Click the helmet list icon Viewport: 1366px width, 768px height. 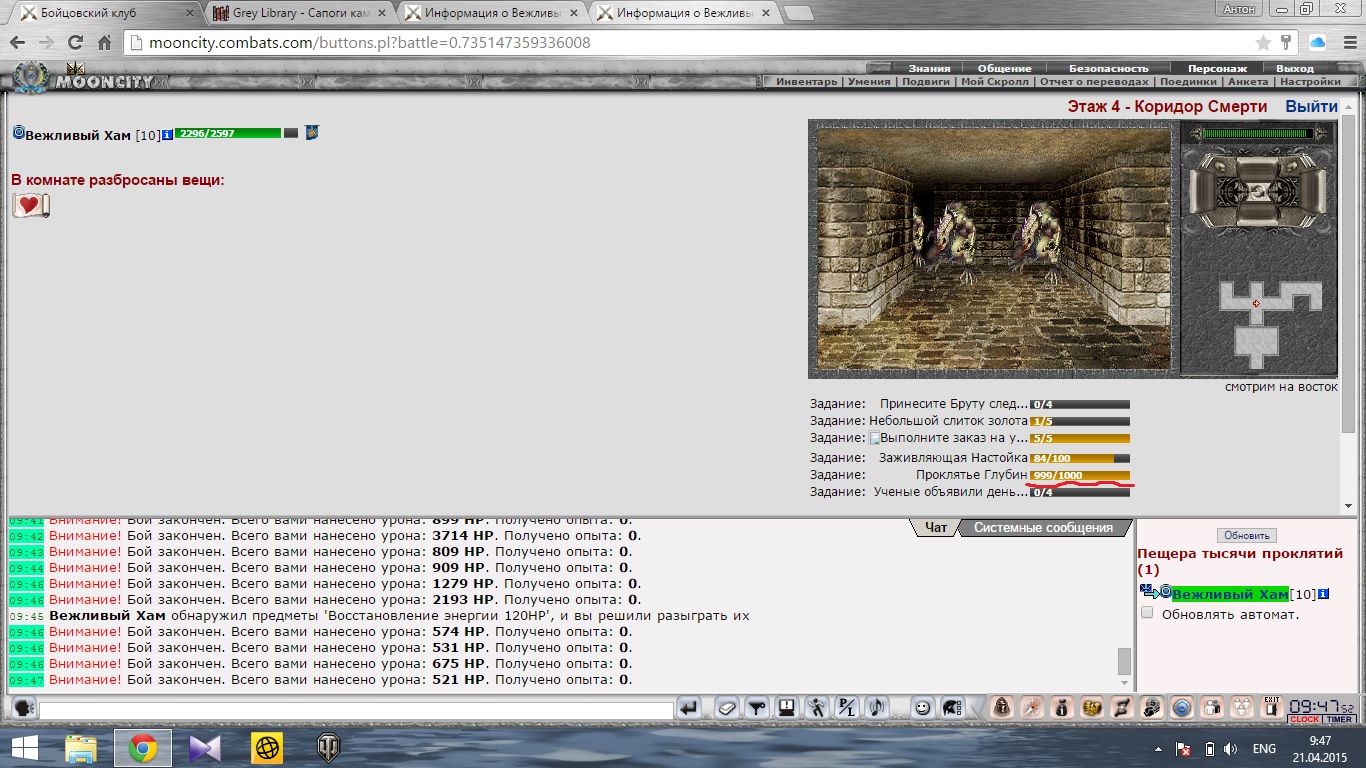[x=952, y=708]
